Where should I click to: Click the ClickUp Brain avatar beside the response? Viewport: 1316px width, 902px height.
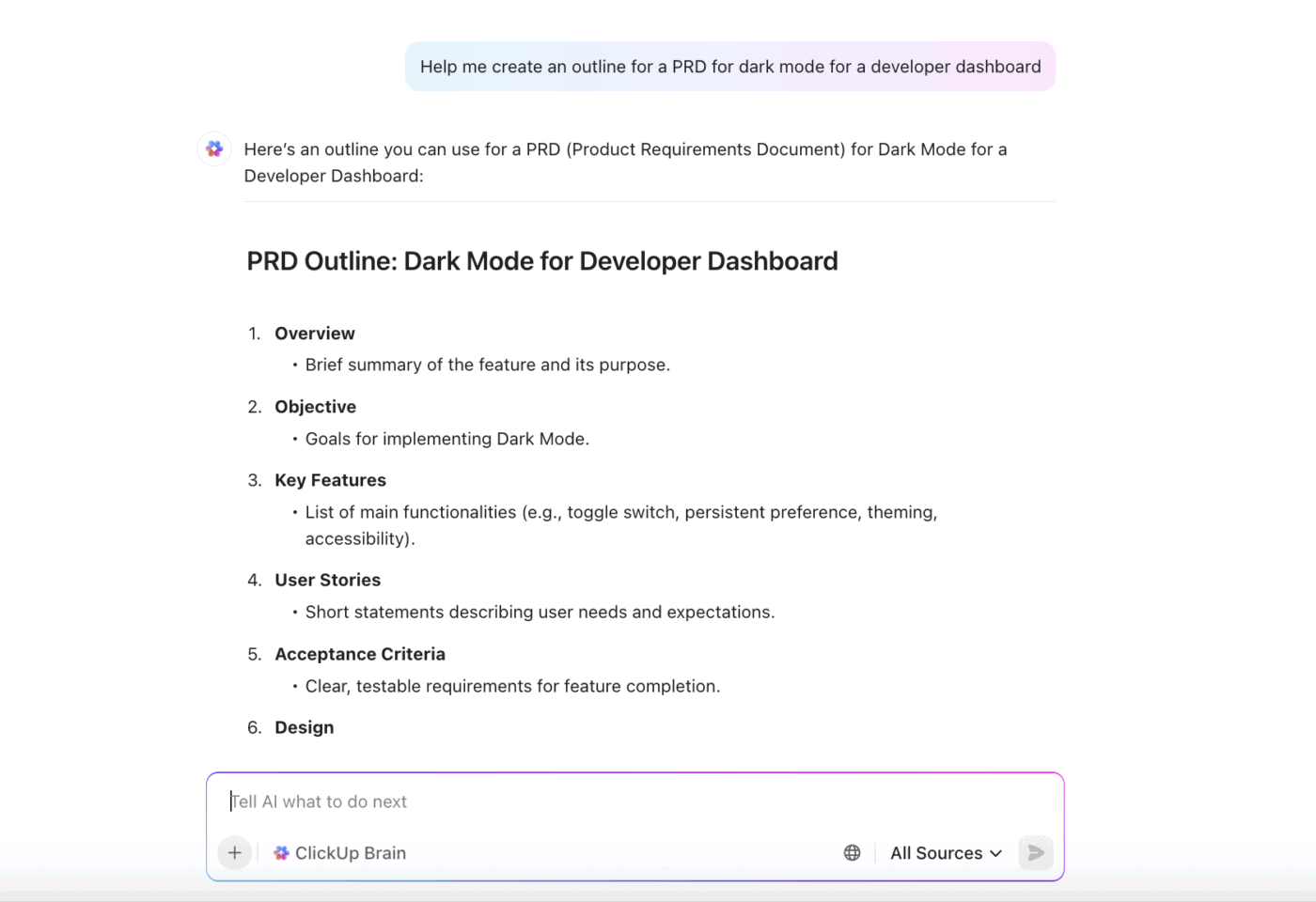[214, 148]
